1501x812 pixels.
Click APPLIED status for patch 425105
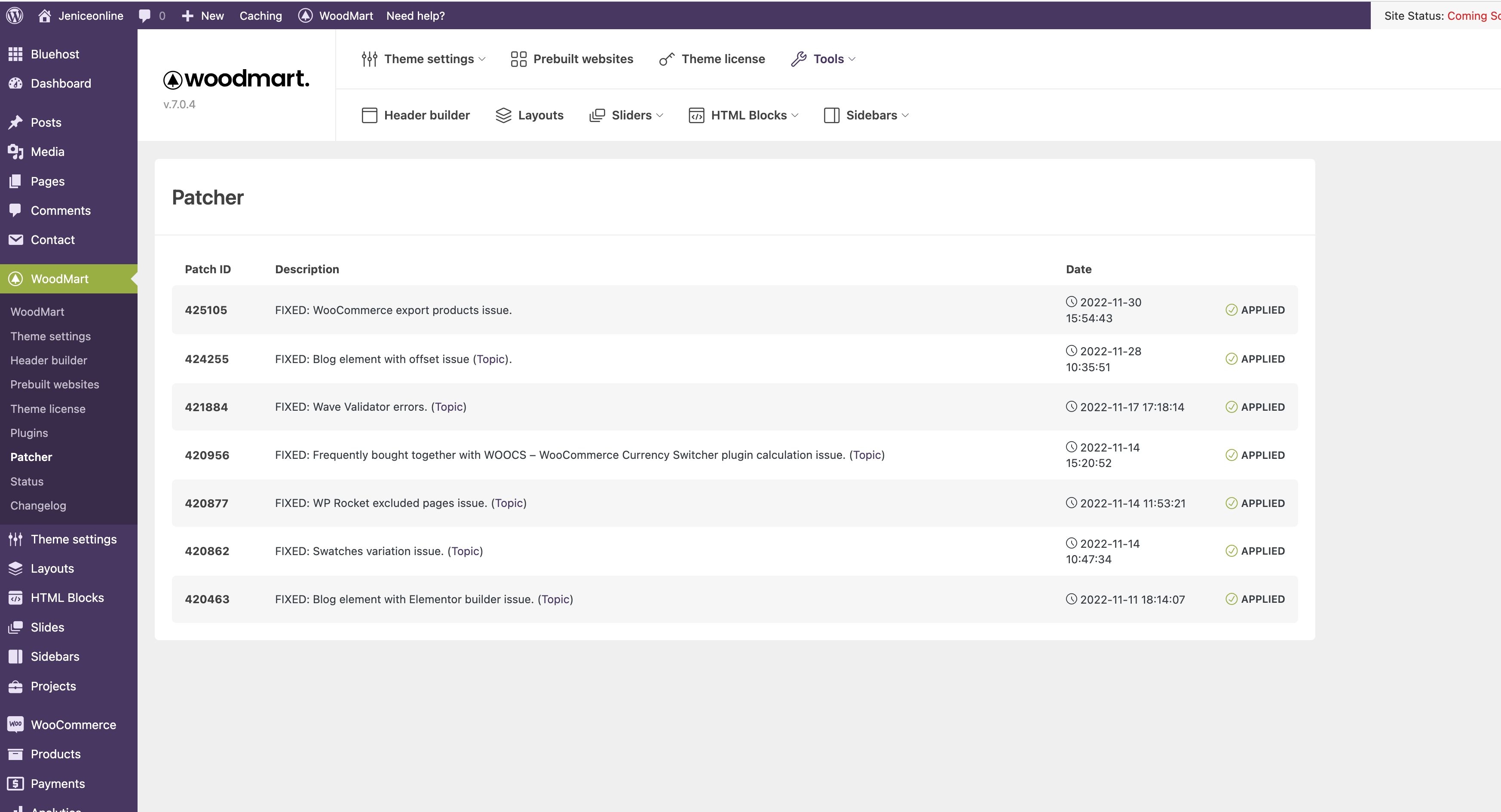point(1255,310)
